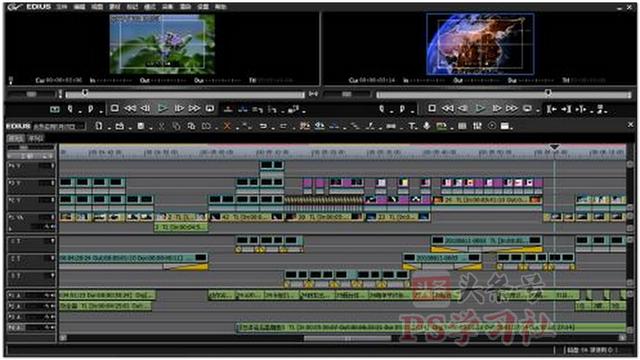Click the scissors cut icon in timeline toolbar
The height and width of the screenshot is (360, 640).
coord(162,126)
